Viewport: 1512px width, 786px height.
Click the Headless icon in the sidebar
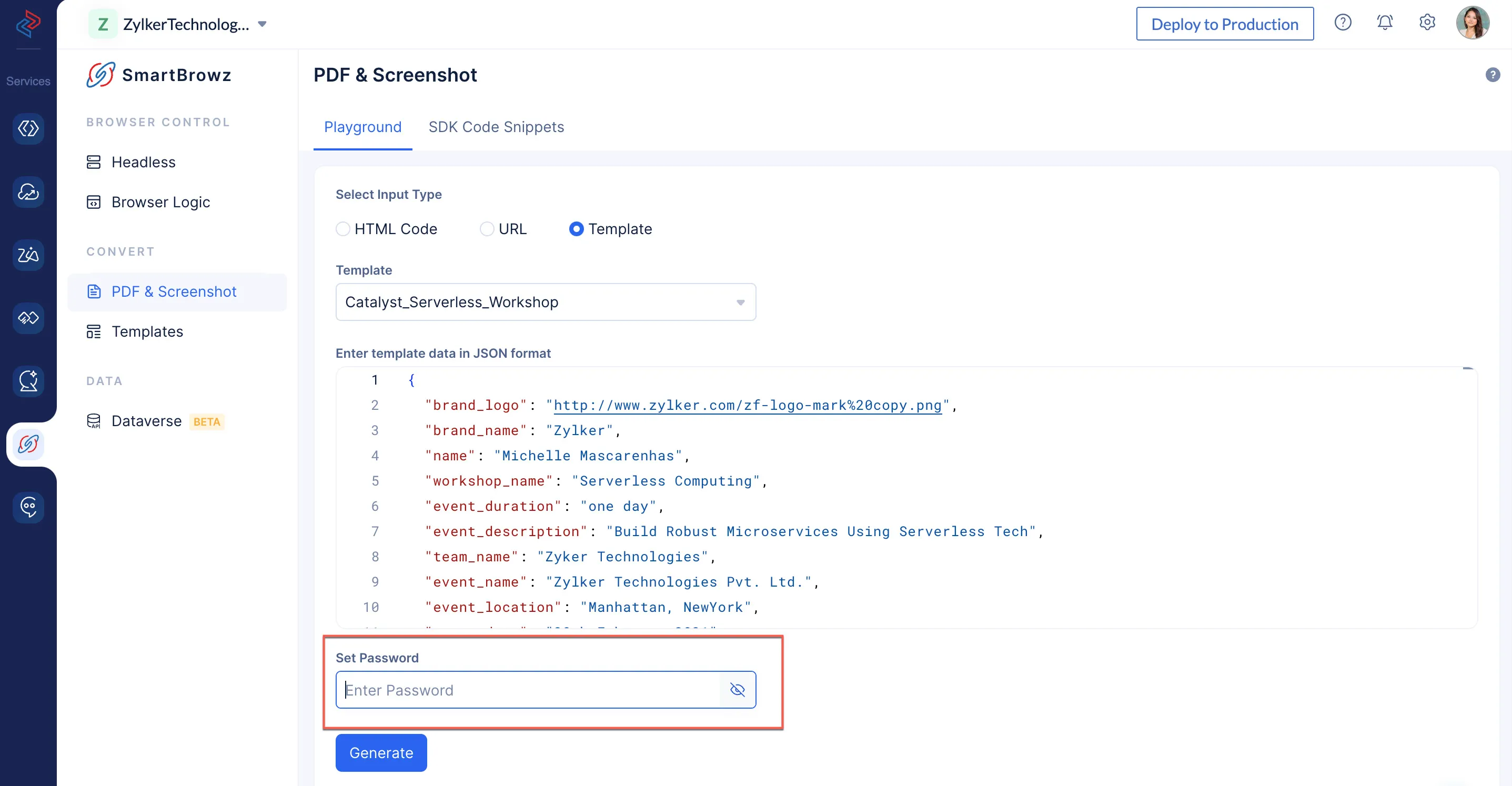(x=93, y=162)
